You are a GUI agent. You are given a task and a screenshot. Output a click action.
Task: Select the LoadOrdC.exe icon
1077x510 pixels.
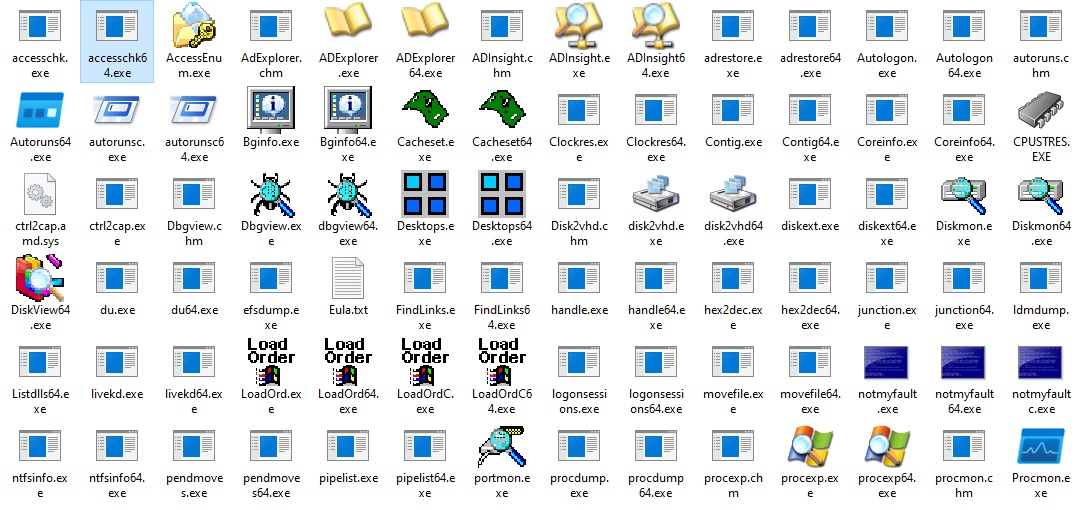pos(424,361)
